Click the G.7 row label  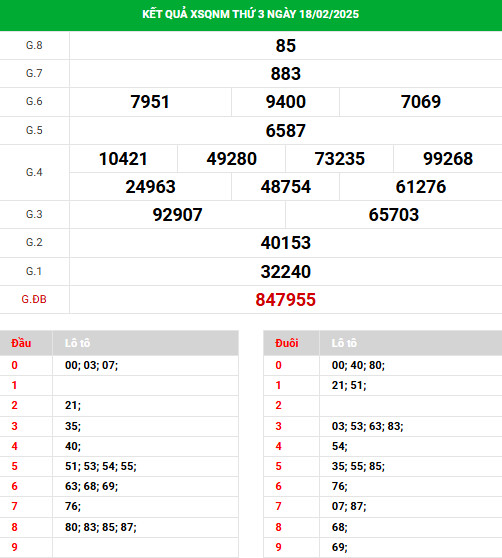click(x=34, y=73)
